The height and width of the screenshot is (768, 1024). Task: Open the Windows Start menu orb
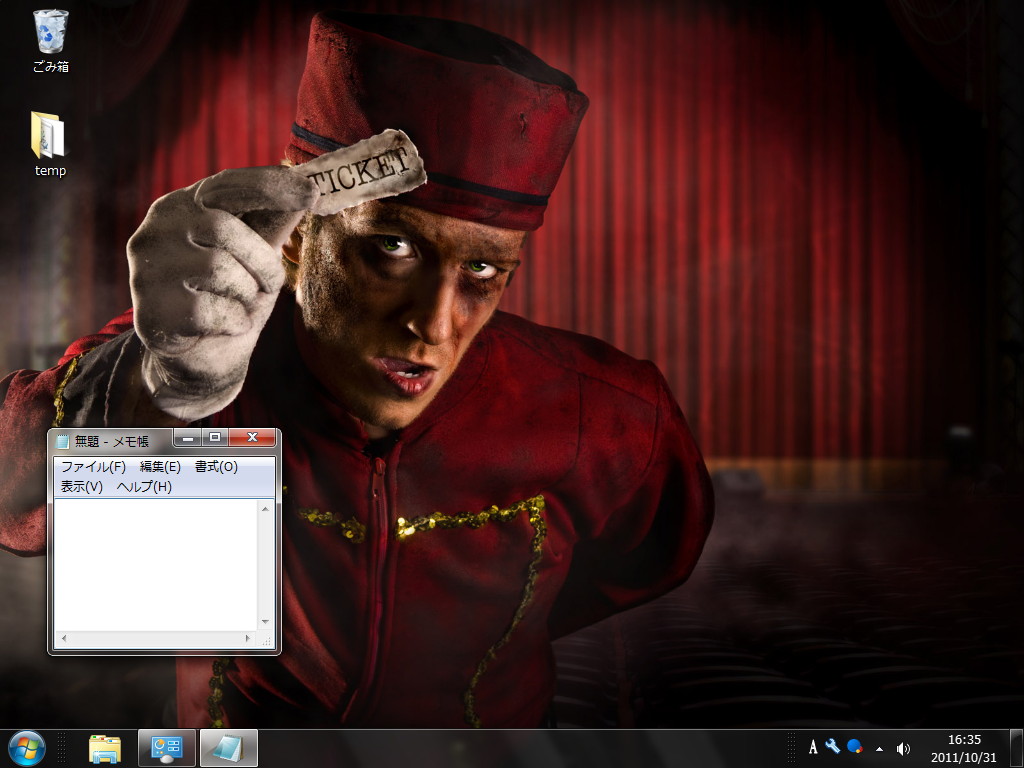(x=27, y=748)
